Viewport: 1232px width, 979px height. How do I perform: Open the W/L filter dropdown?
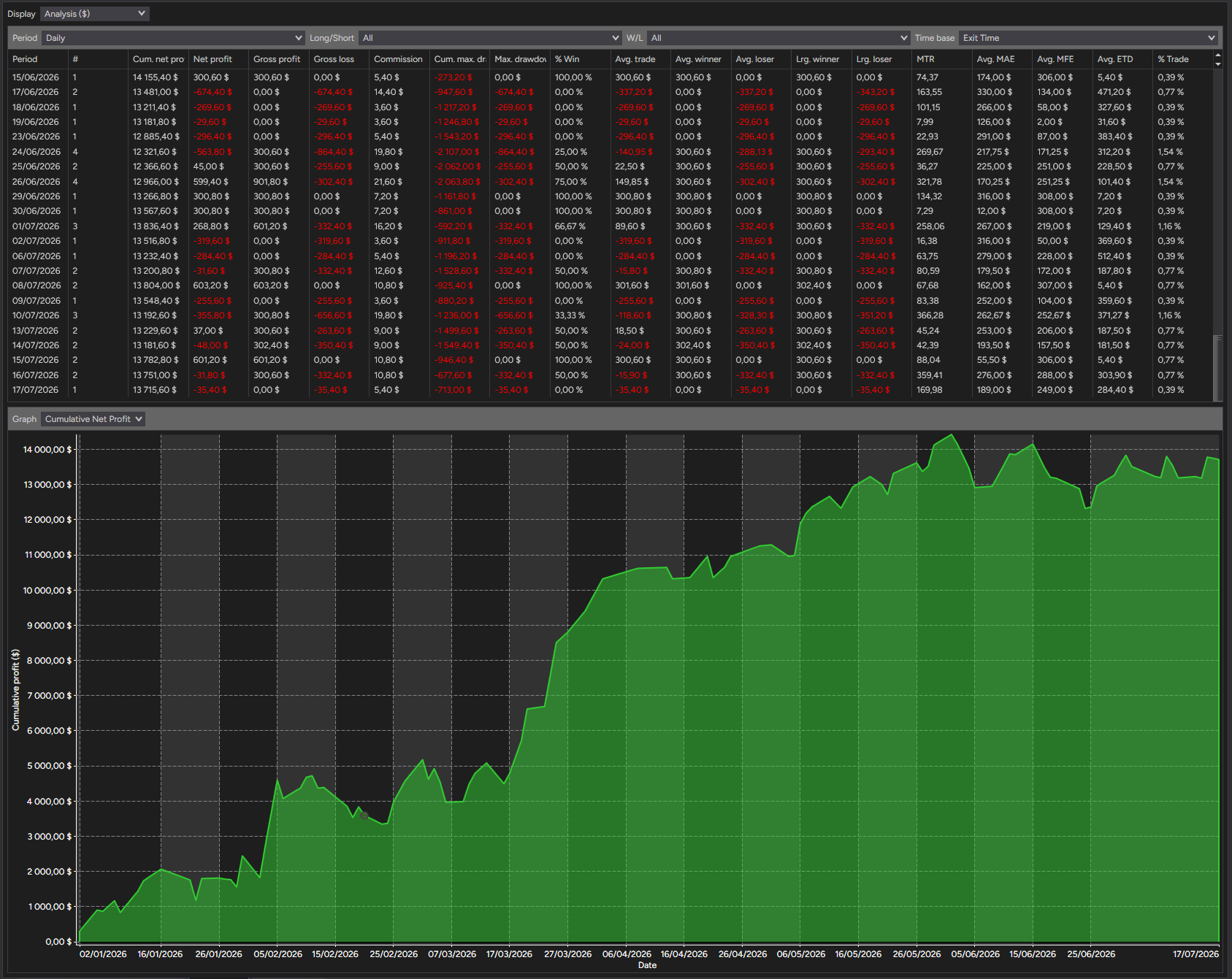pyautogui.click(x=778, y=38)
